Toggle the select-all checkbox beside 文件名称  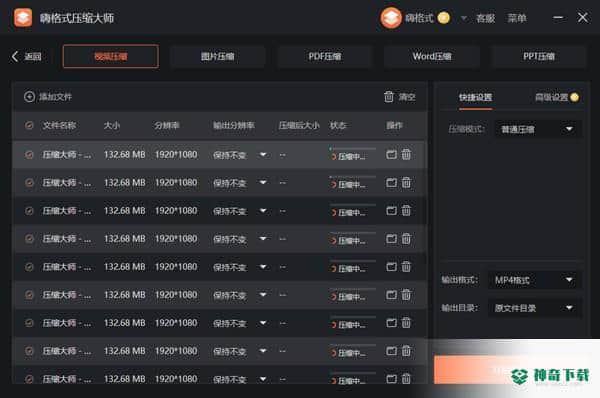point(29,125)
